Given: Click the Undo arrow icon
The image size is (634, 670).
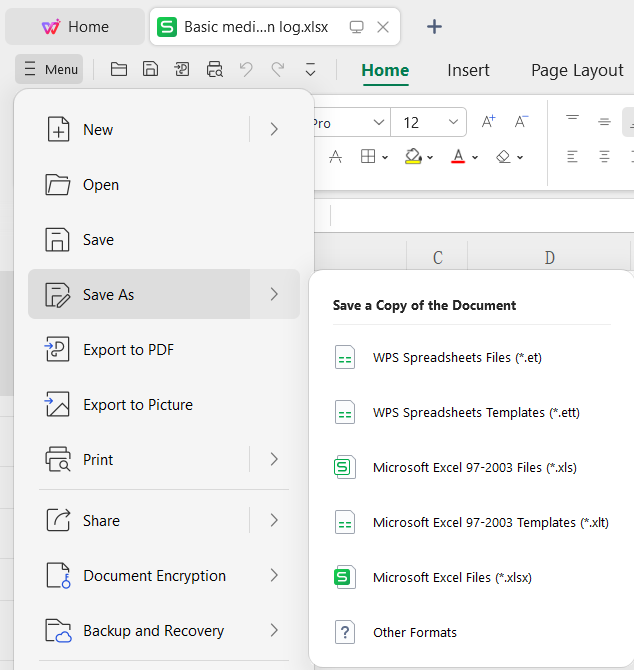Looking at the screenshot, I should coord(246,69).
